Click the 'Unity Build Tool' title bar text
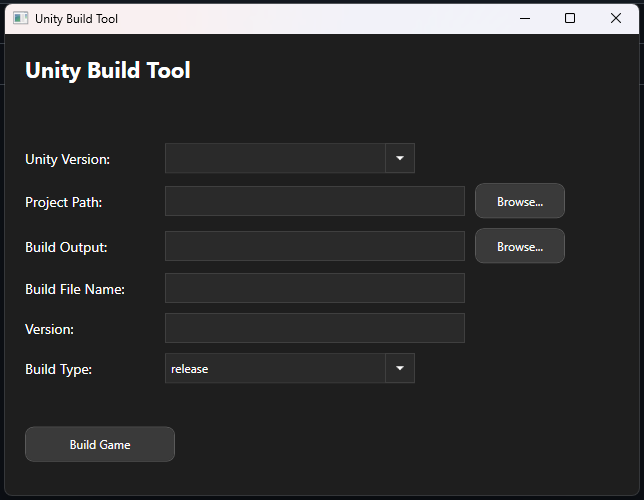644x500 pixels. [x=76, y=19]
